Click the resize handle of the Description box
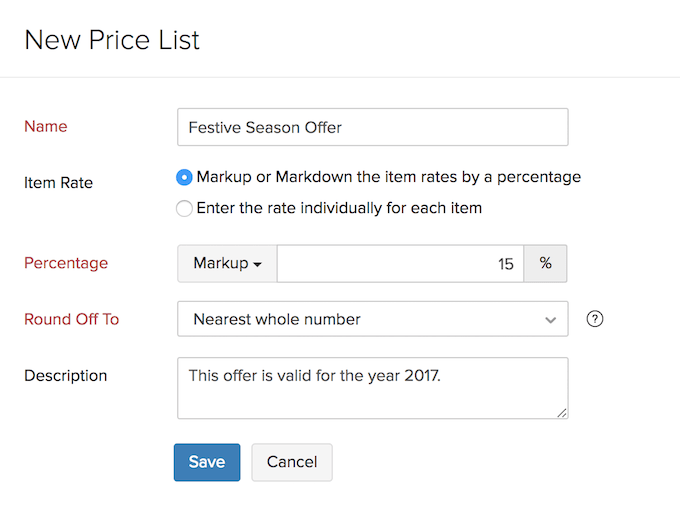This screenshot has height=514, width=680. click(x=562, y=412)
